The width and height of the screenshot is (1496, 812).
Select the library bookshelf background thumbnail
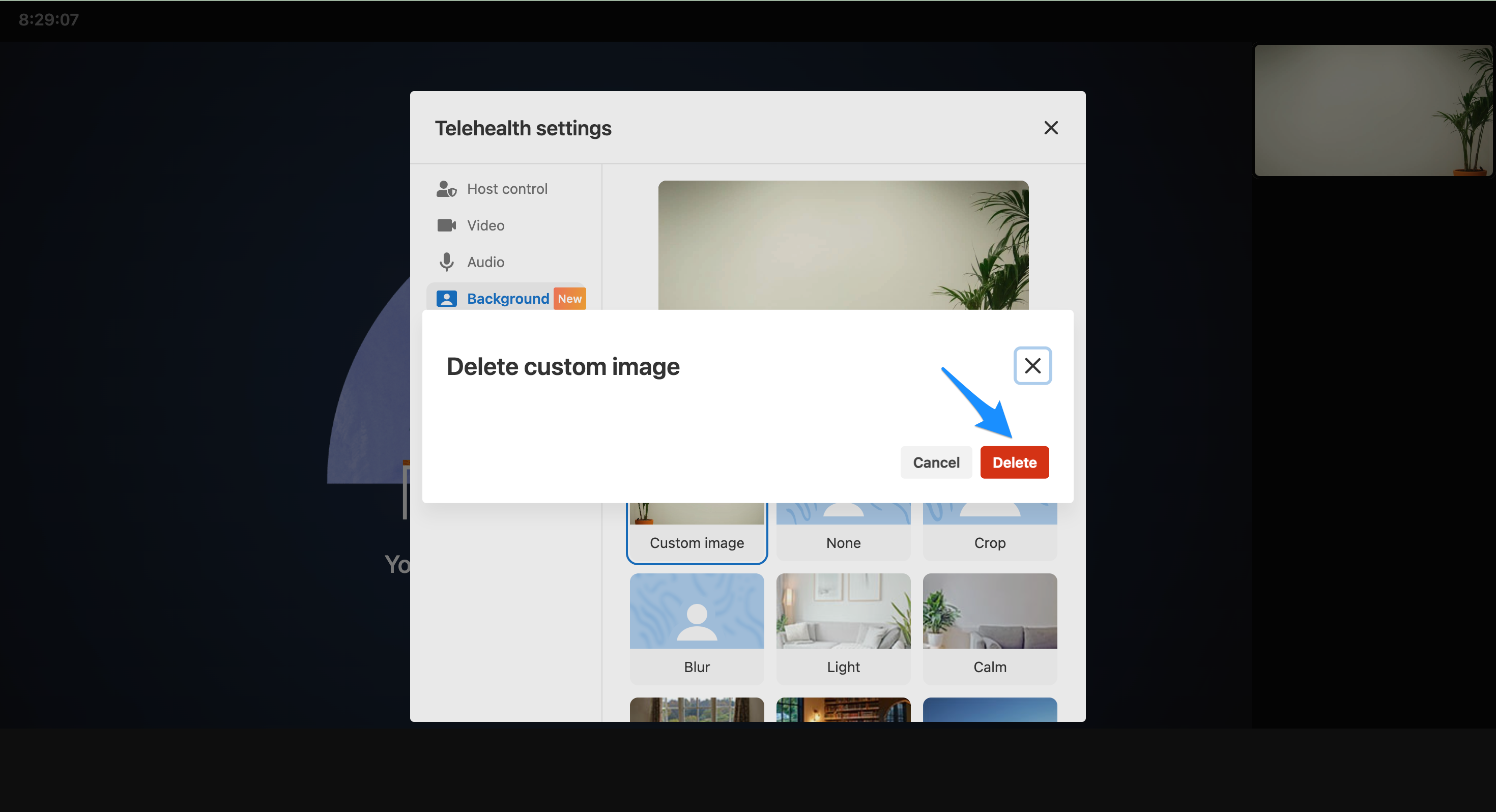point(843,709)
